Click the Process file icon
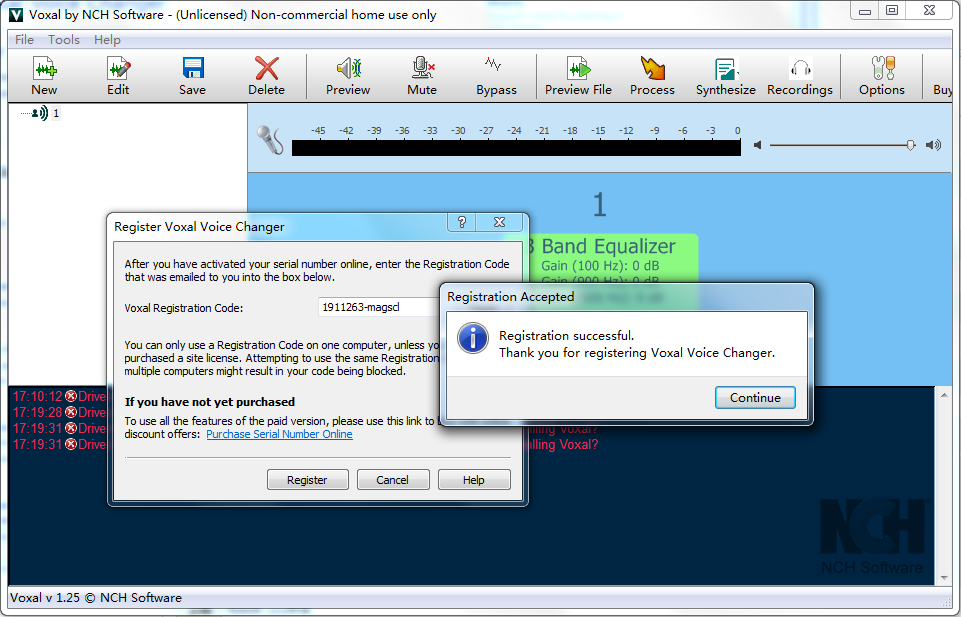961x617 pixels. tap(652, 76)
